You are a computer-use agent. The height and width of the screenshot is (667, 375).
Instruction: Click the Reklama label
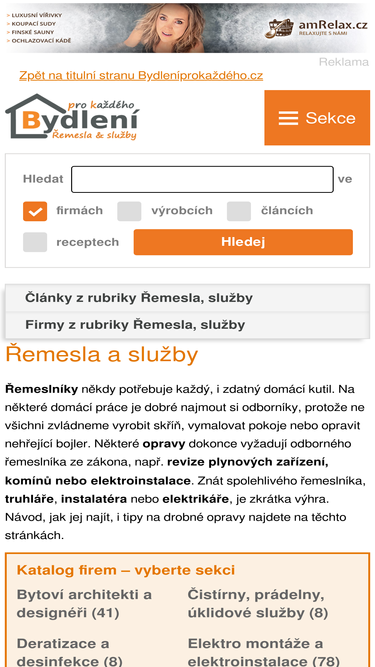tap(344, 62)
